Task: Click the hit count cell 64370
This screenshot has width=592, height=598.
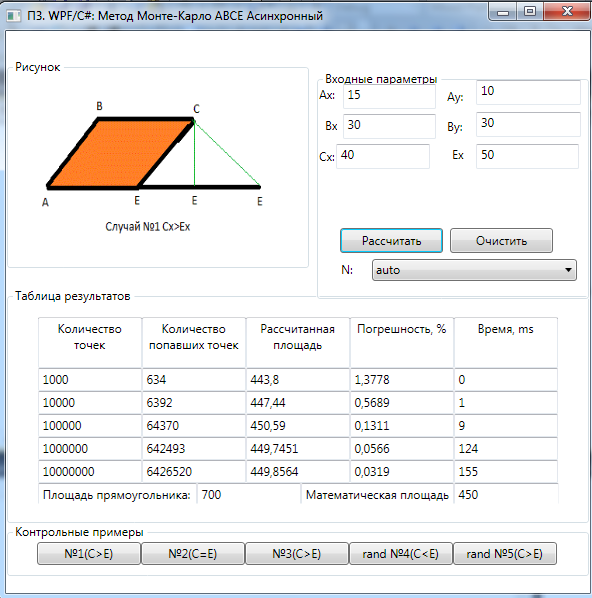Action: click(194, 426)
